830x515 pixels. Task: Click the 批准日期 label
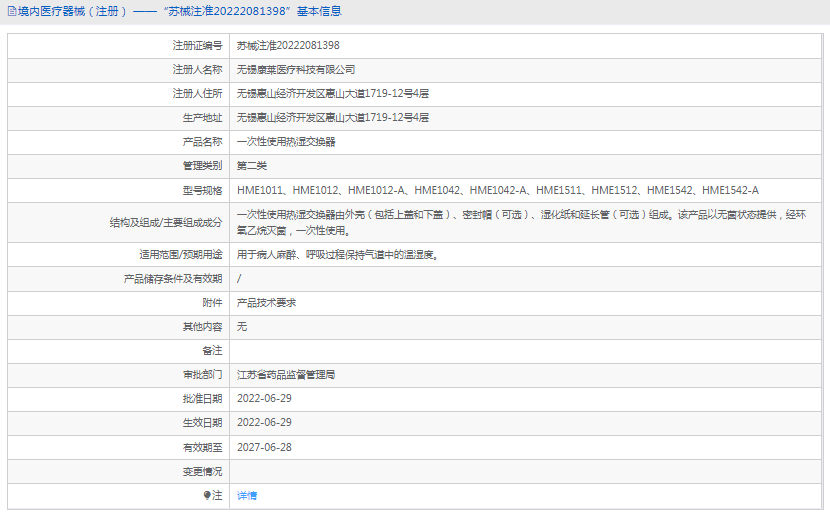coord(203,399)
